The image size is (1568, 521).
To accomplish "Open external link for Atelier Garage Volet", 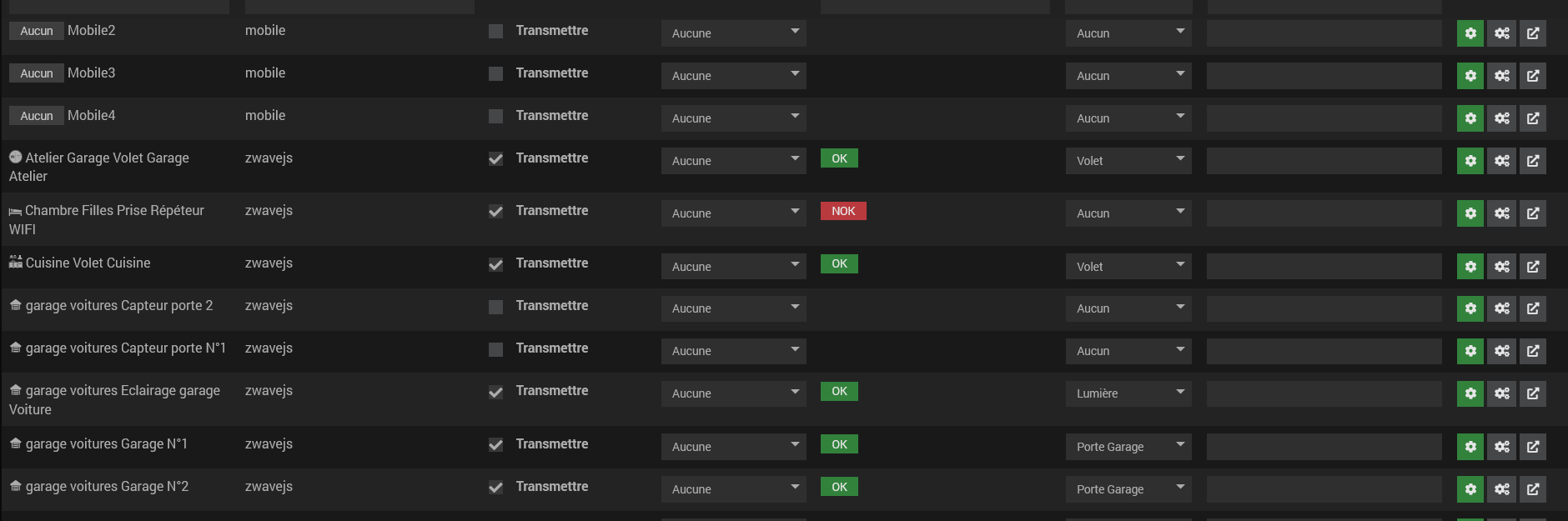I will (1532, 161).
